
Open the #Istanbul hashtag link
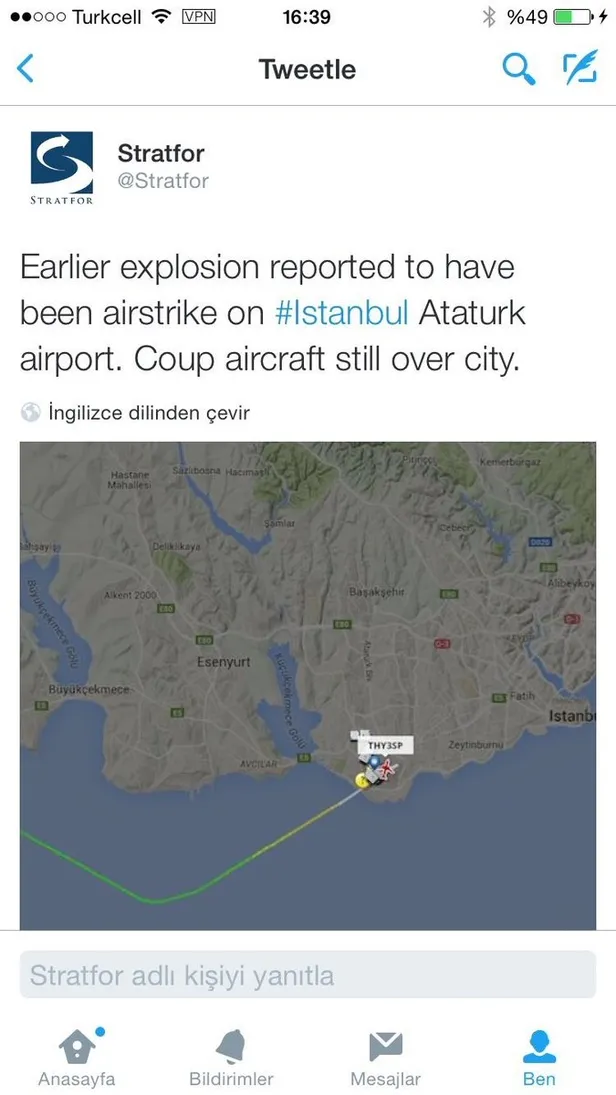coord(341,313)
